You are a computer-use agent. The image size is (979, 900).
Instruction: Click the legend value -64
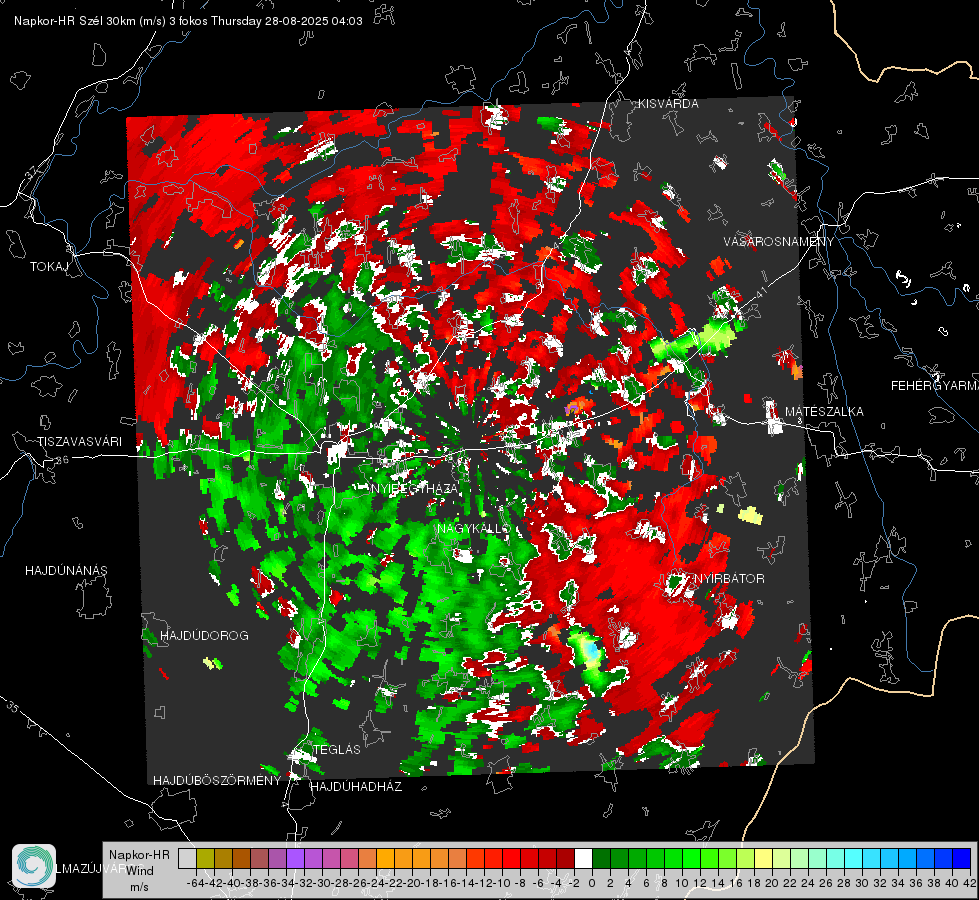coord(194,883)
